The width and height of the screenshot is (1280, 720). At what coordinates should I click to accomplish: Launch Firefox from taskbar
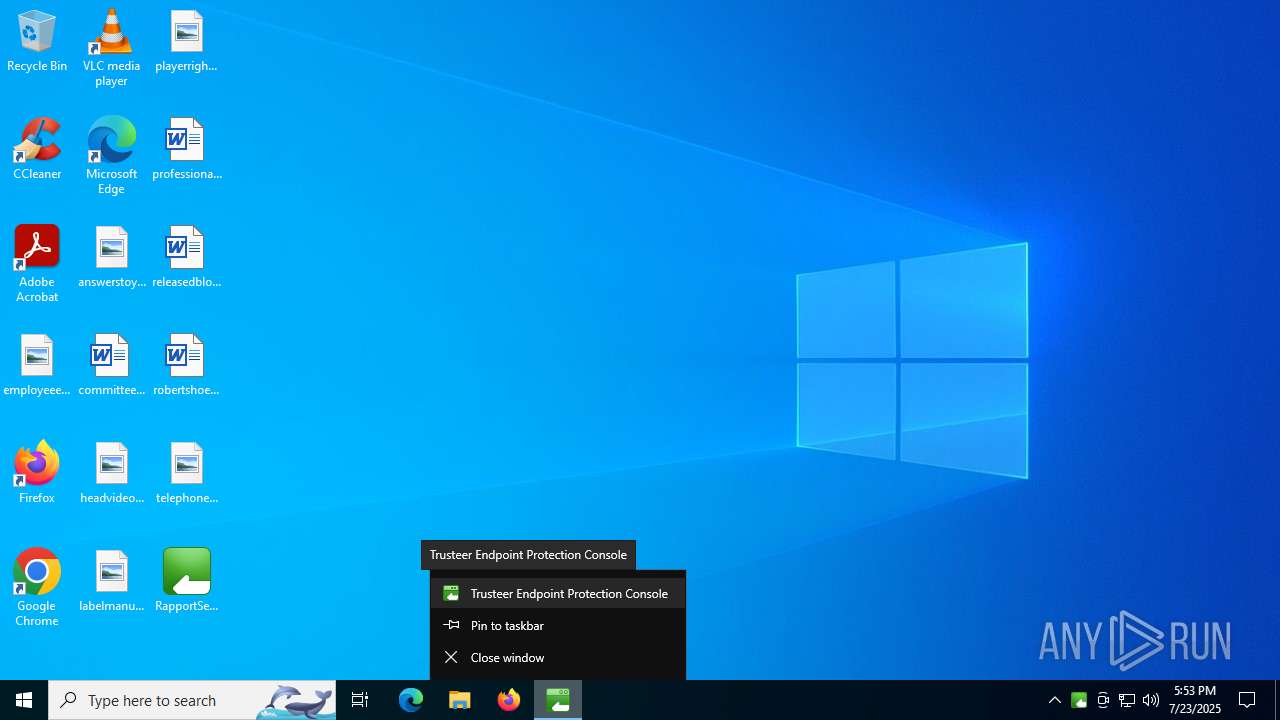509,700
